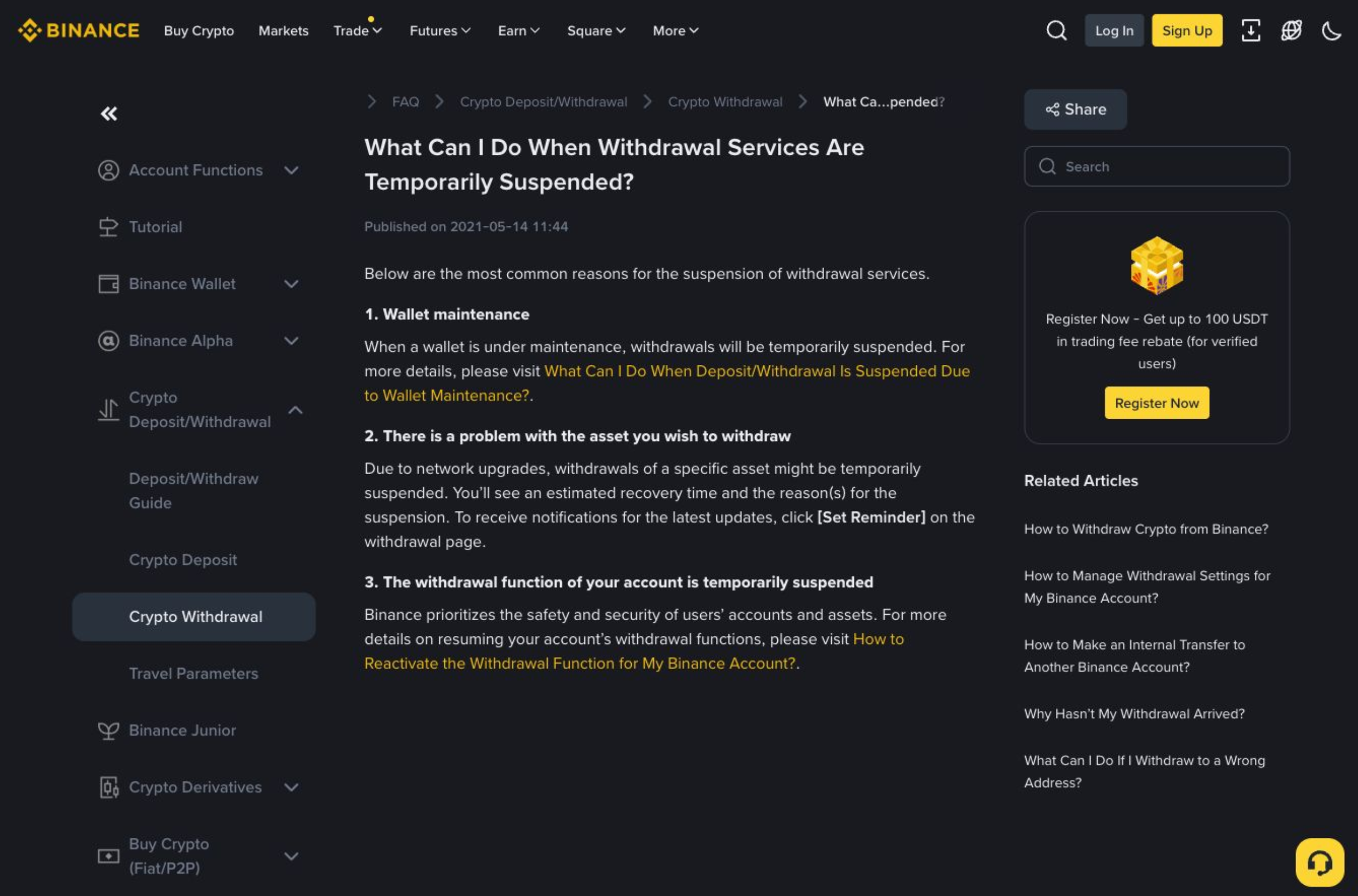Image resolution: width=1358 pixels, height=896 pixels.
Task: Click the Binance logo
Action: (x=78, y=30)
